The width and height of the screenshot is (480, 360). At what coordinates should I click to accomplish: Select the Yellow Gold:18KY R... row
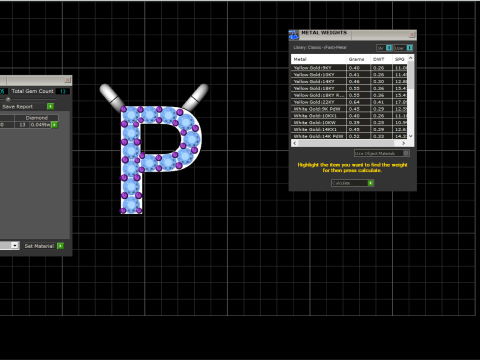349,95
